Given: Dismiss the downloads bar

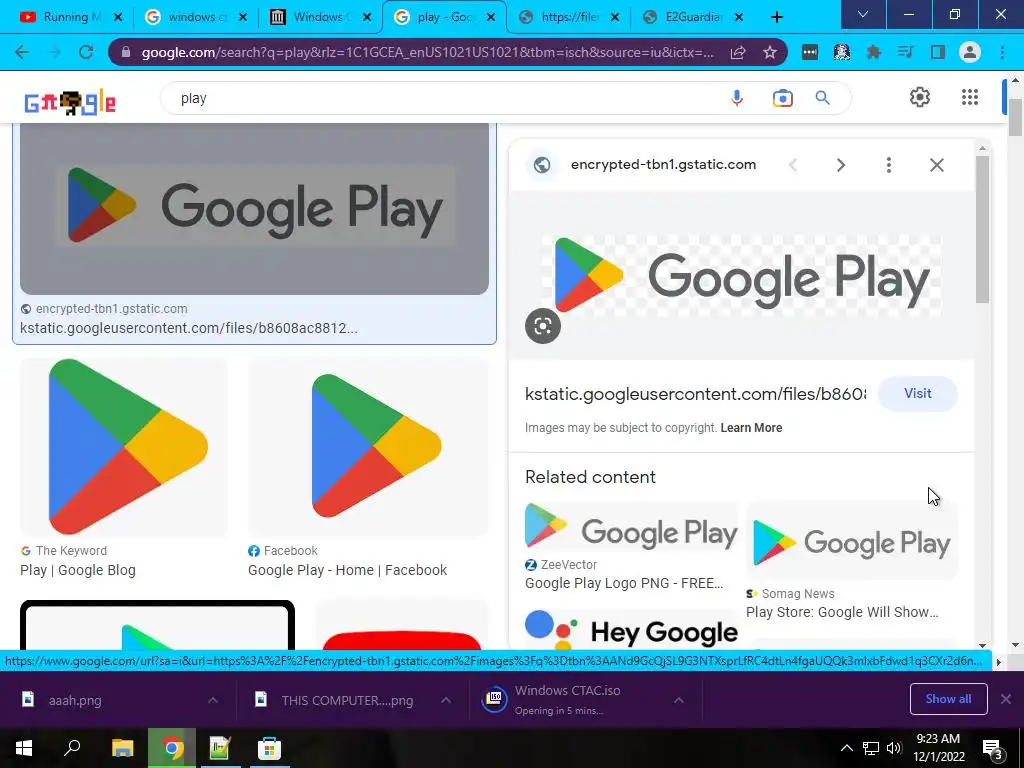Looking at the screenshot, I should pos(1006,699).
